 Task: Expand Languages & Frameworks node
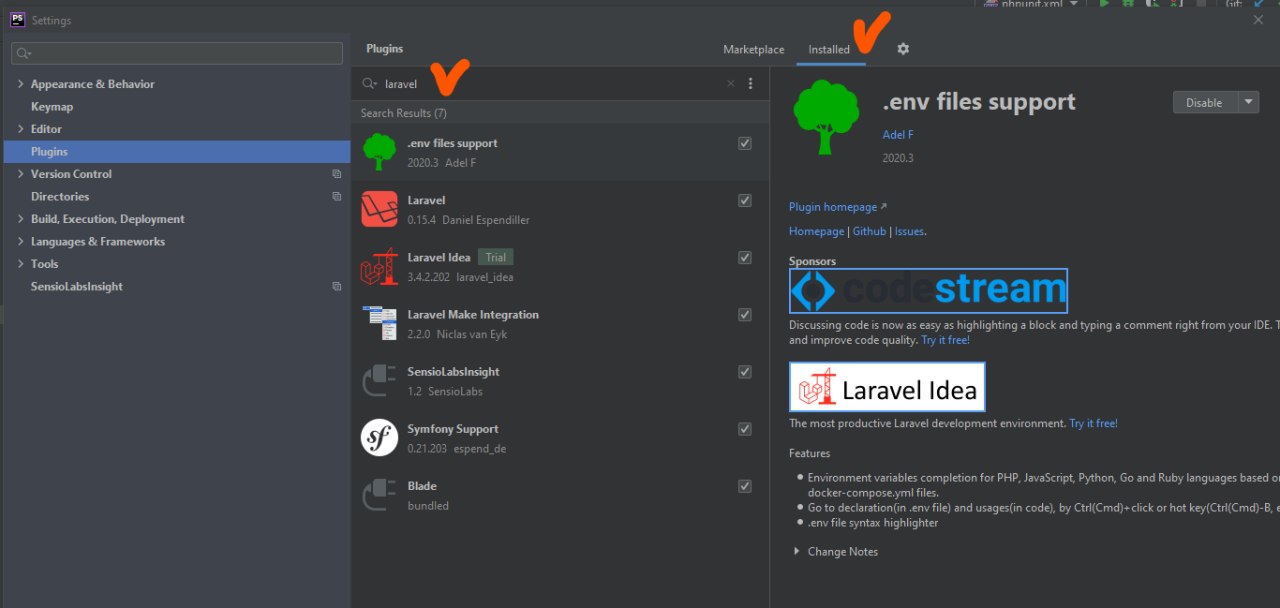20,241
